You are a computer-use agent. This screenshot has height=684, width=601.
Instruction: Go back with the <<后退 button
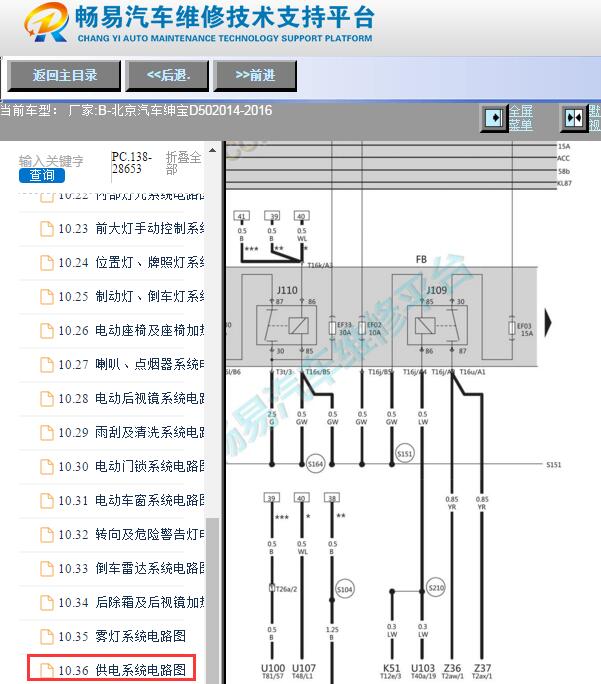(x=167, y=76)
